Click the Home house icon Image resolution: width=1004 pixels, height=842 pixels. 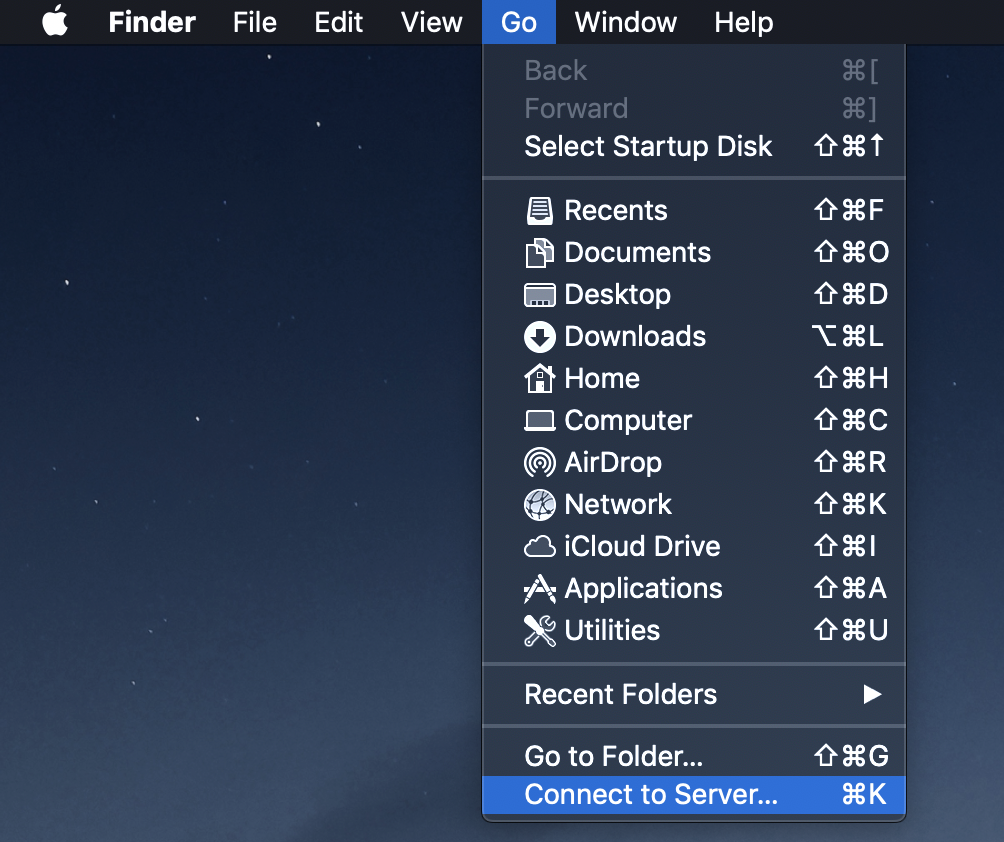(540, 378)
